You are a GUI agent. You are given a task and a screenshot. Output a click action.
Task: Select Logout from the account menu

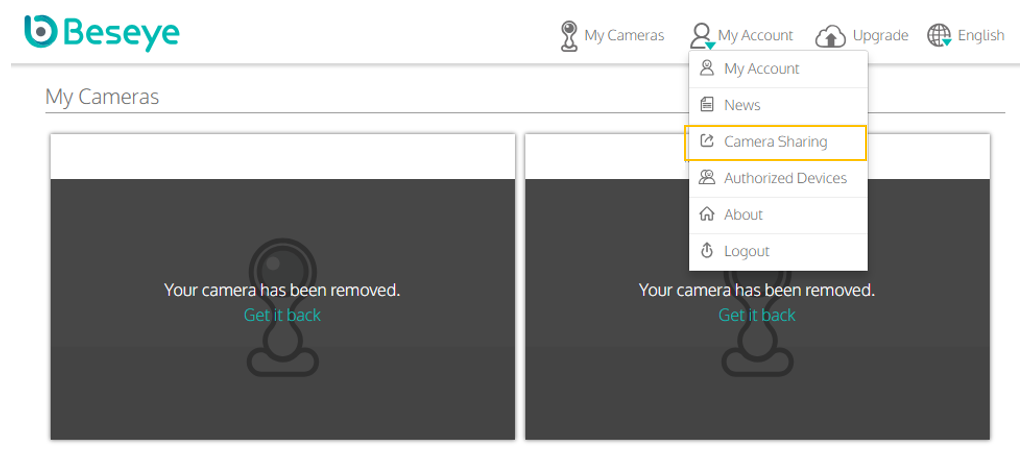(779, 251)
